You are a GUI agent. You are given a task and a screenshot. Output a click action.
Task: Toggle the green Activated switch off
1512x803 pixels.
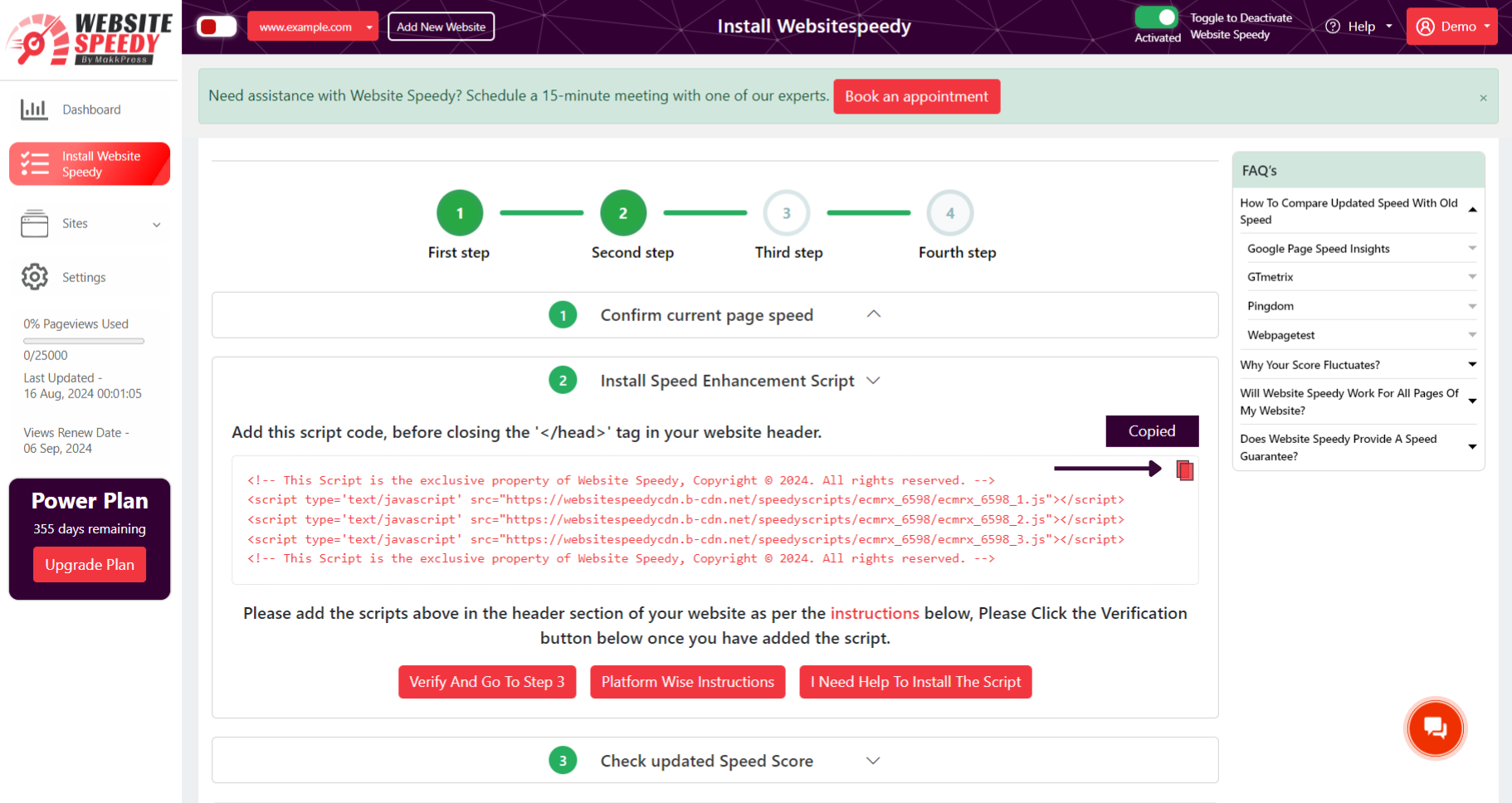tap(1157, 17)
